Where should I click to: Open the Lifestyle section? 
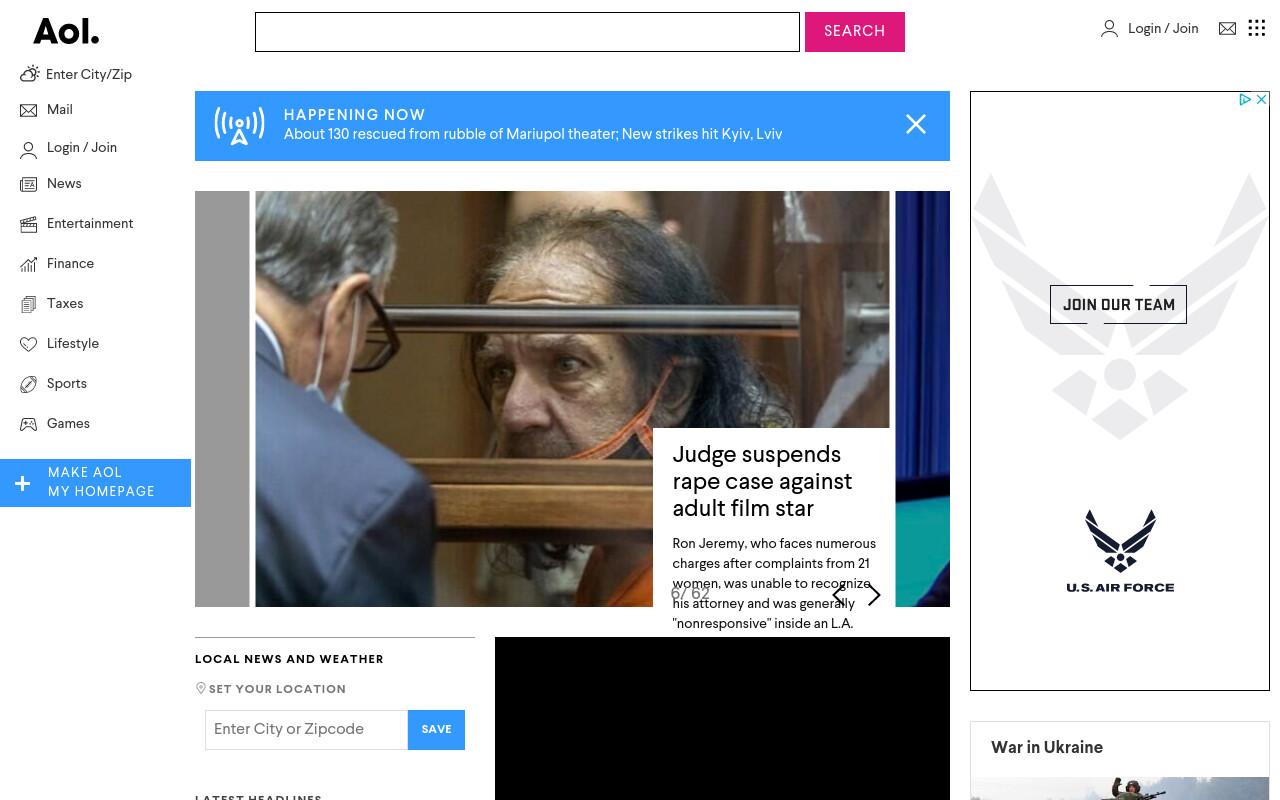[x=73, y=343]
